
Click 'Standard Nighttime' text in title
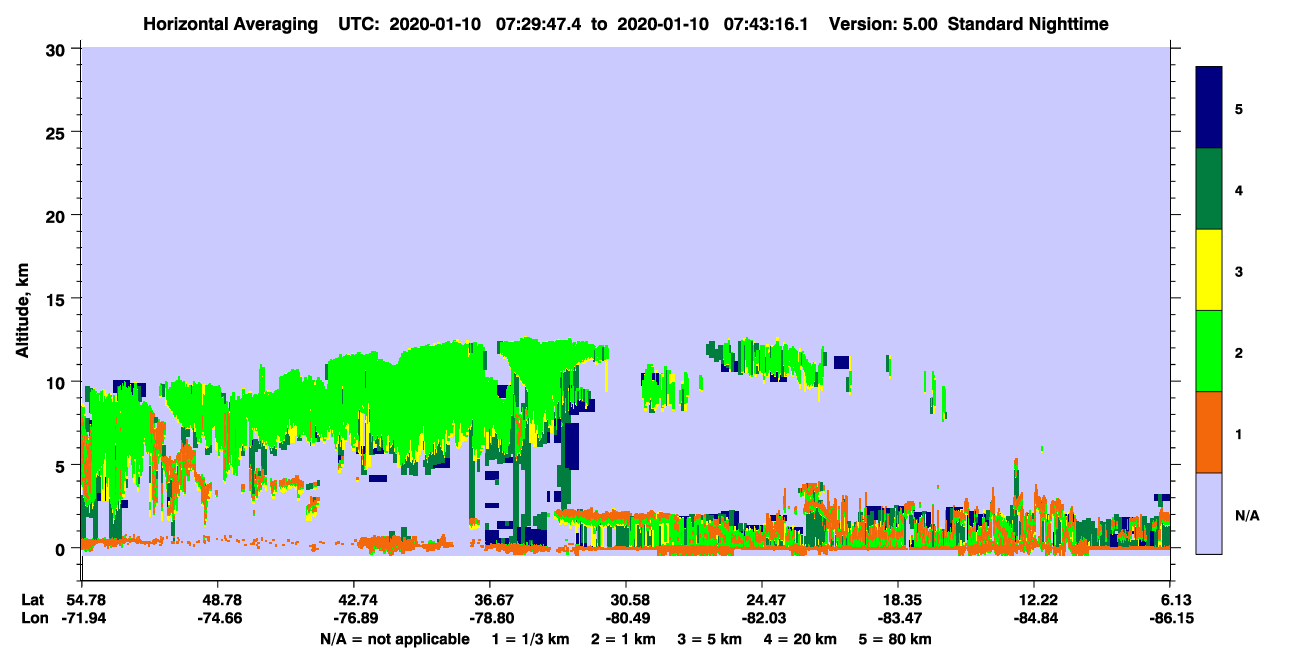pos(1028,24)
